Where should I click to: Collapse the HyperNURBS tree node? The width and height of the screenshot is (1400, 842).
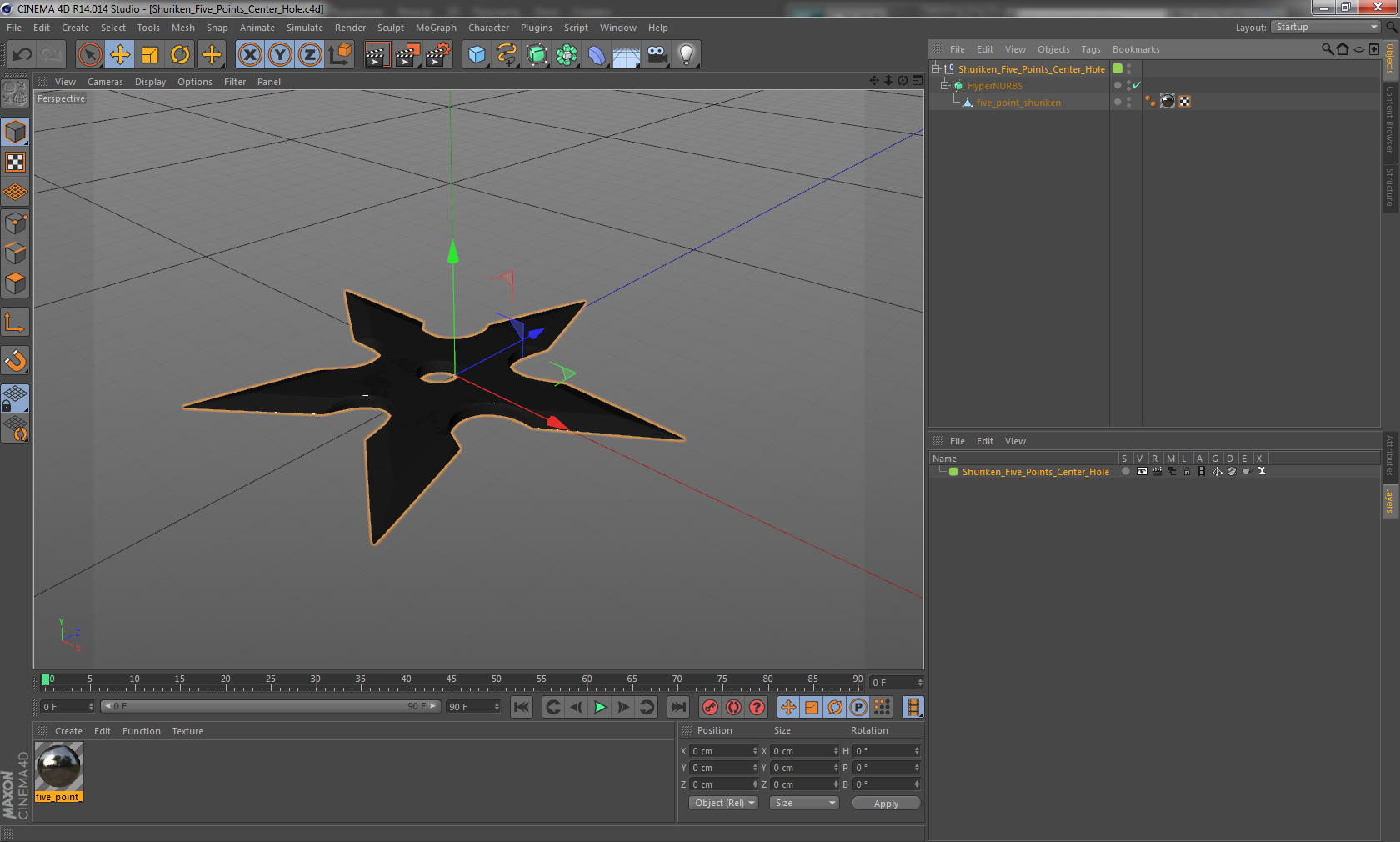[x=945, y=86]
